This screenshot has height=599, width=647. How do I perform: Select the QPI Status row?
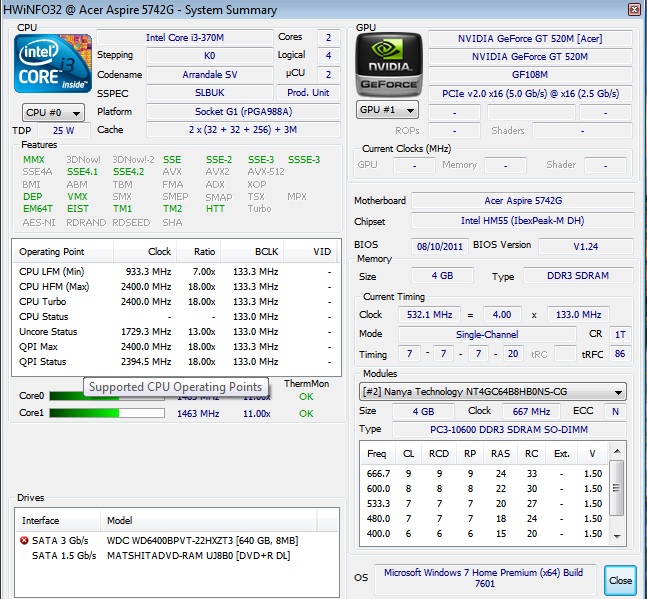pos(176,362)
